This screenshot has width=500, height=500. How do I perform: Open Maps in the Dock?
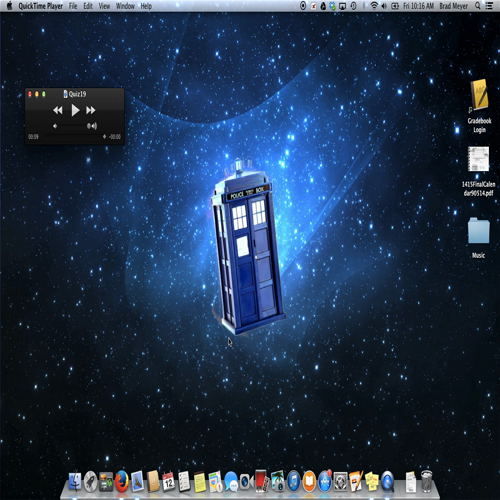click(x=215, y=481)
